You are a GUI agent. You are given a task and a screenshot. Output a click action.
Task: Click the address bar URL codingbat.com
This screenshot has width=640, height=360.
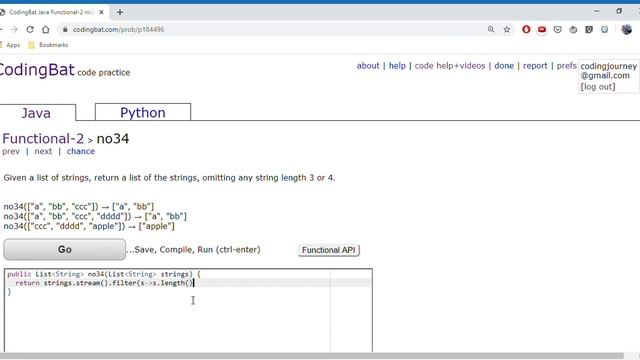[x=118, y=29]
